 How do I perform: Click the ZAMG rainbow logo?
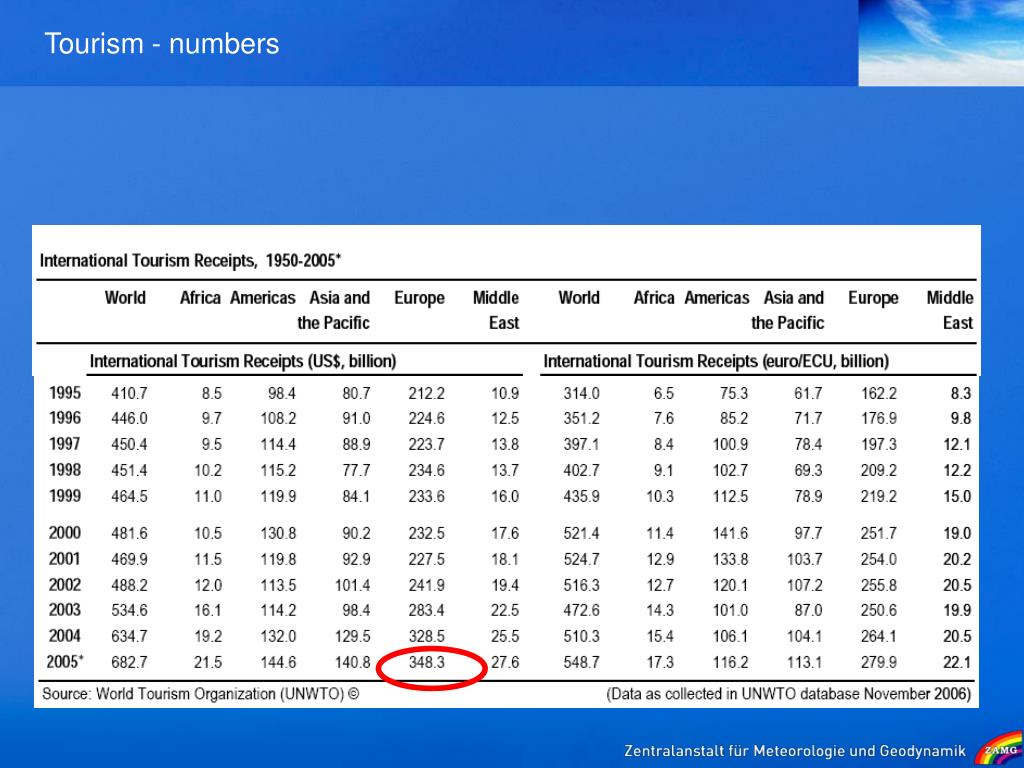[999, 749]
